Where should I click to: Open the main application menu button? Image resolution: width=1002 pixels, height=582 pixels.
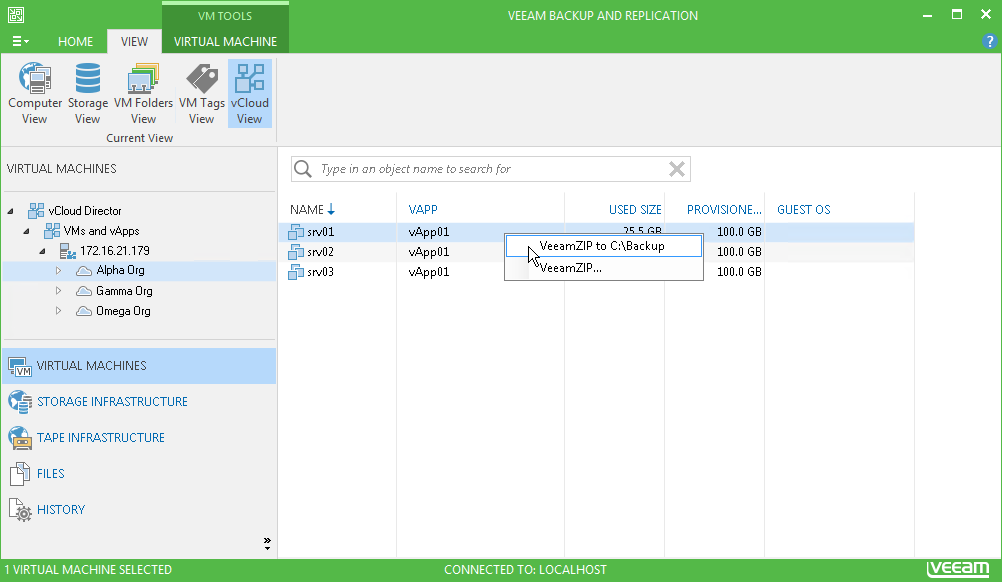click(20, 42)
